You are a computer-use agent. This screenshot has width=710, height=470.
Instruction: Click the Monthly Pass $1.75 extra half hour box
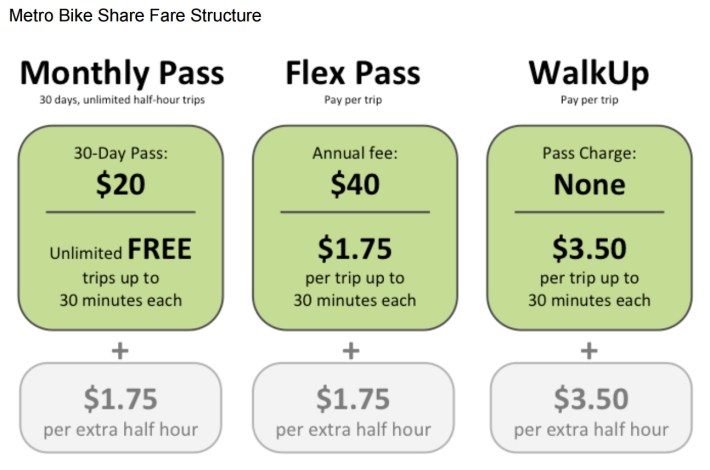click(x=120, y=408)
